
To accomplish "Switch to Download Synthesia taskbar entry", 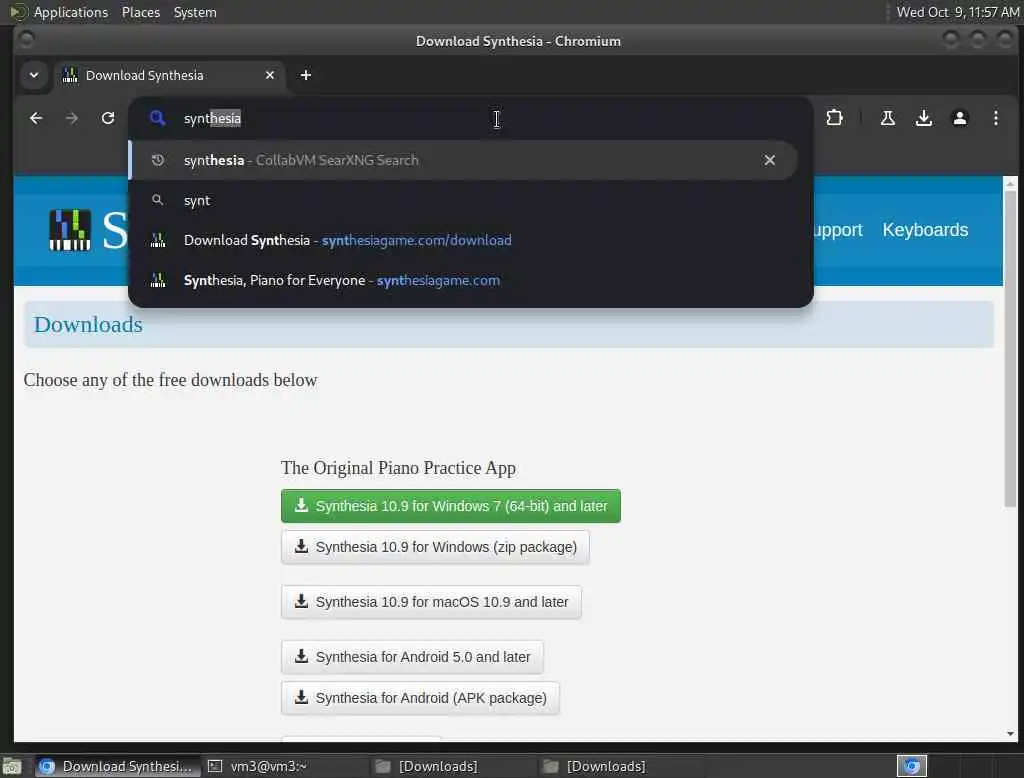I will [x=116, y=766].
